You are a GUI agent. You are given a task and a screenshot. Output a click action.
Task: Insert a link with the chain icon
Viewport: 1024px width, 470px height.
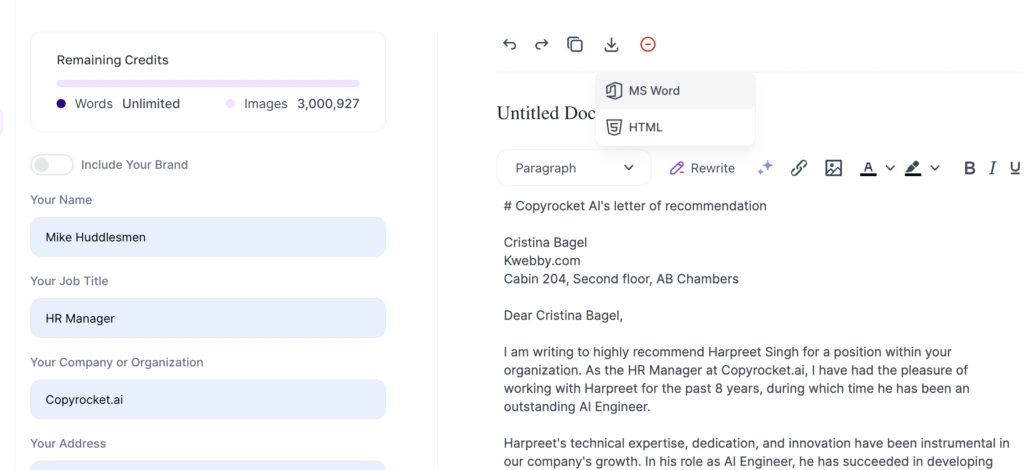click(799, 168)
